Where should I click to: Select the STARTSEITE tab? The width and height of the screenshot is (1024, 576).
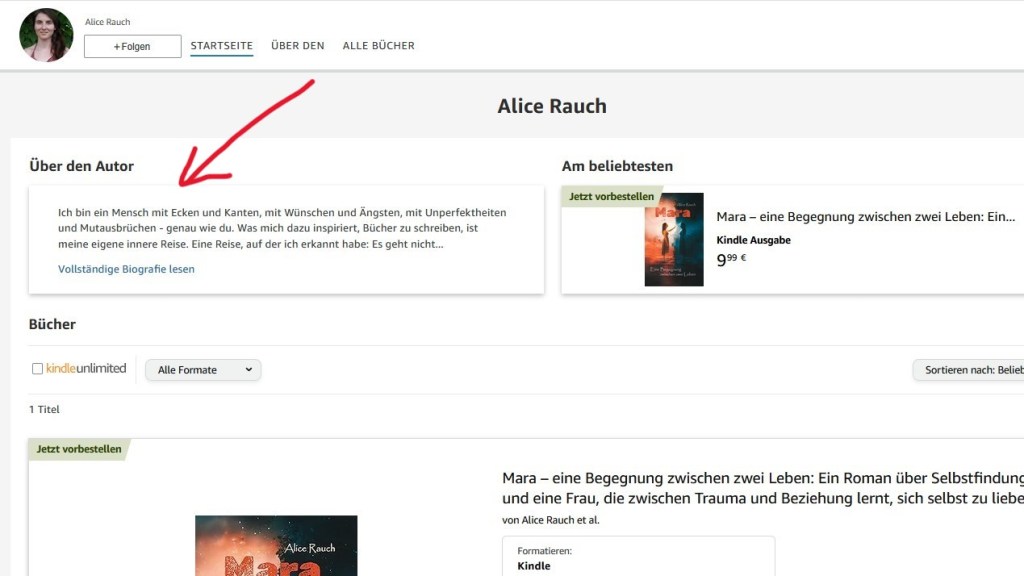point(221,45)
